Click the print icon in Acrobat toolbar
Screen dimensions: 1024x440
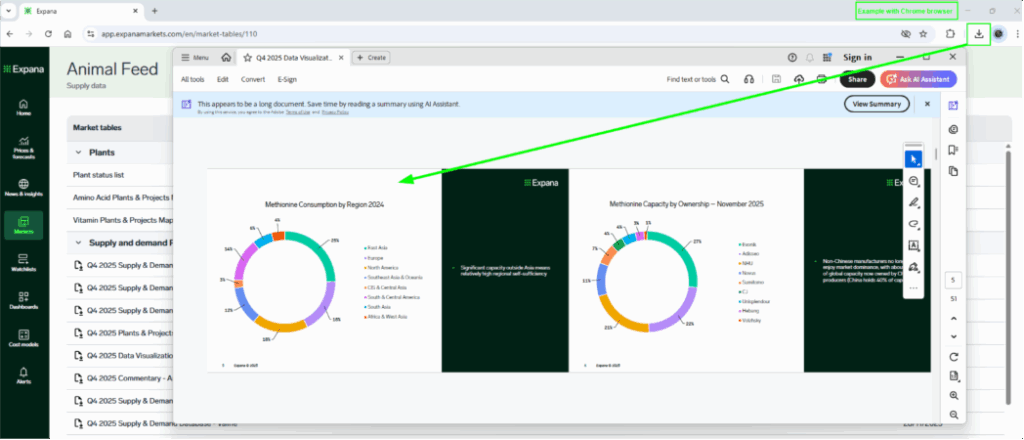pyautogui.click(x=821, y=79)
